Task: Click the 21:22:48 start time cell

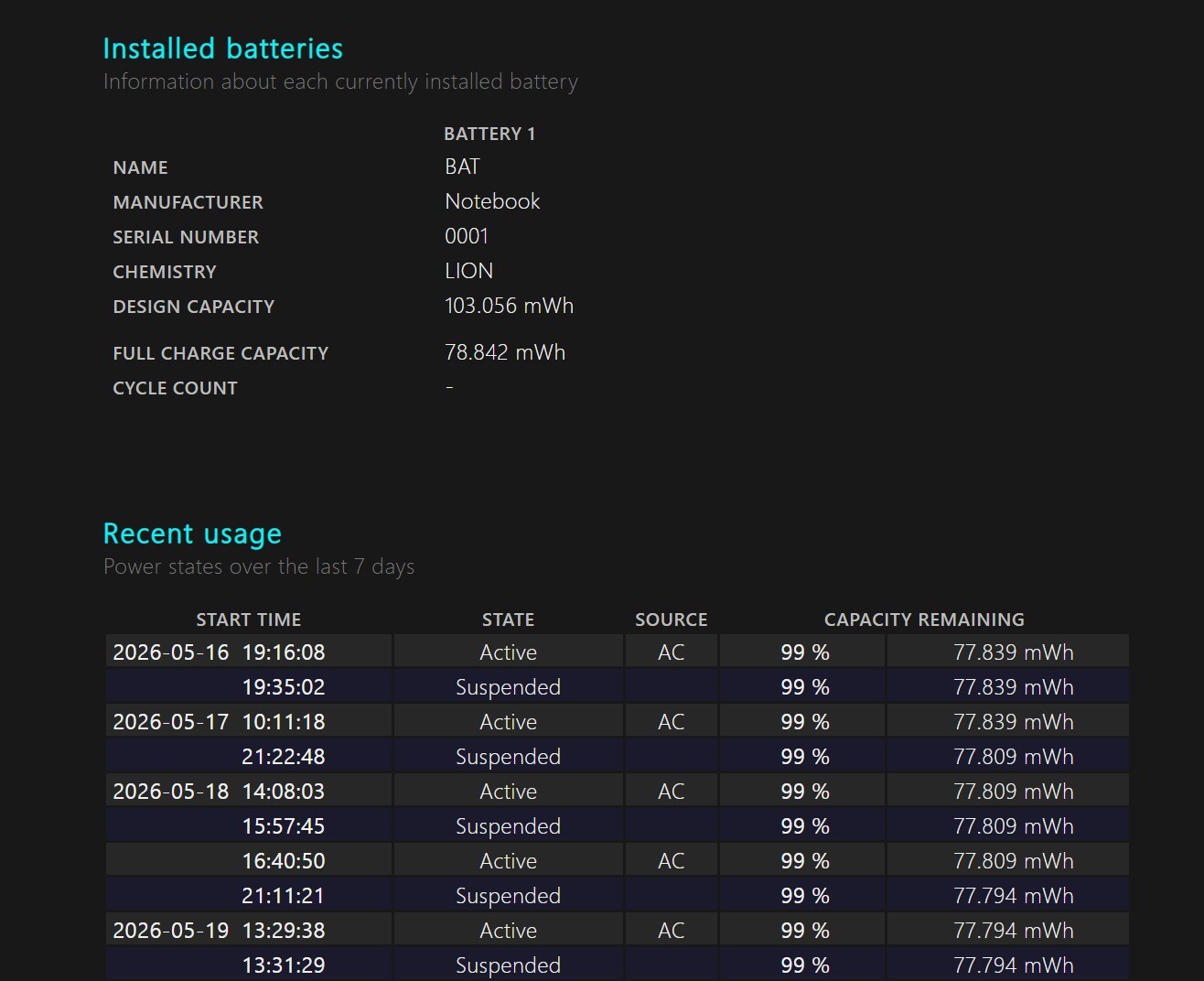Action: point(249,755)
